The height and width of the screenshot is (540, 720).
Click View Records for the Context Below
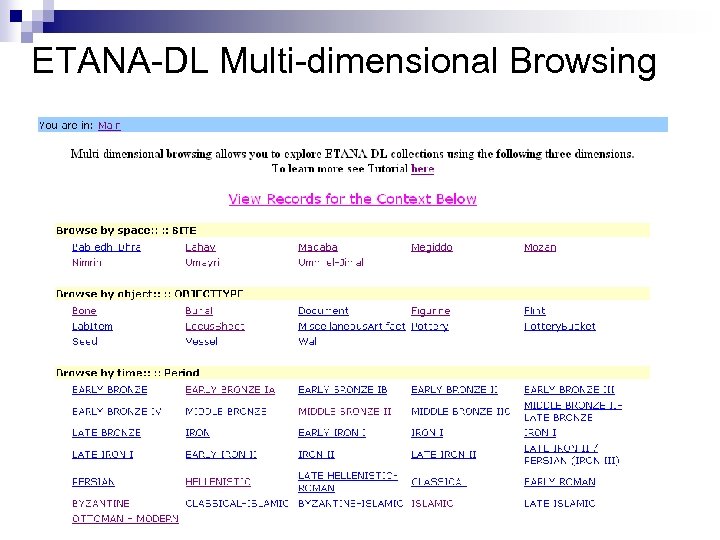coord(353,199)
